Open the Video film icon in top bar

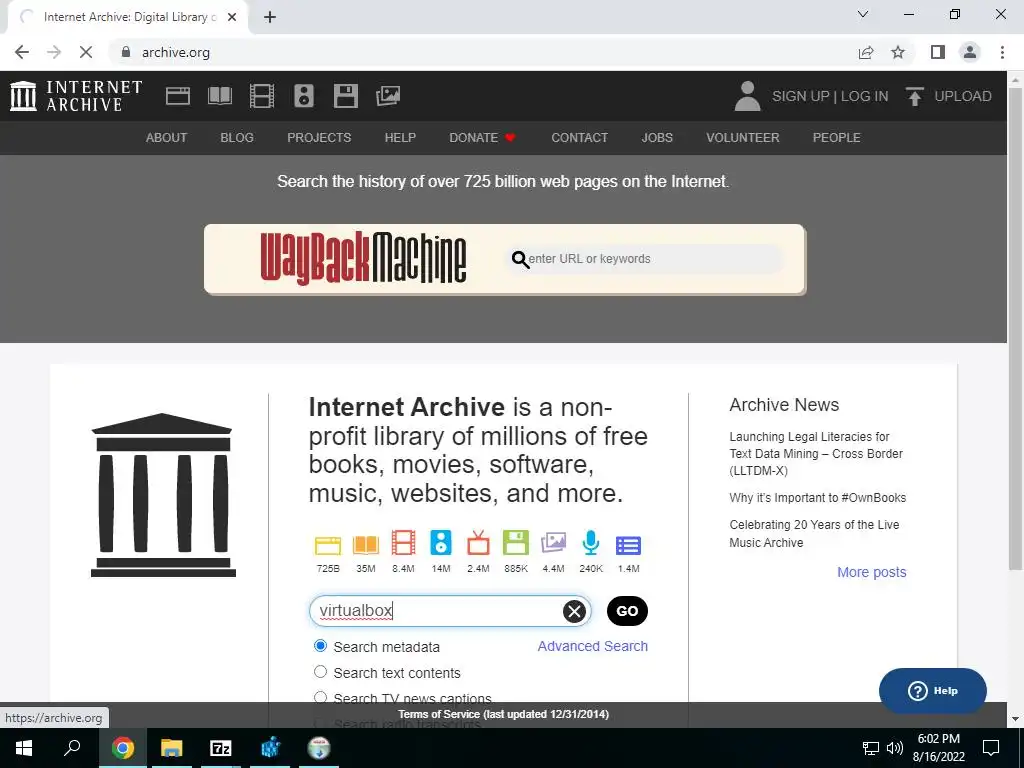[262, 96]
